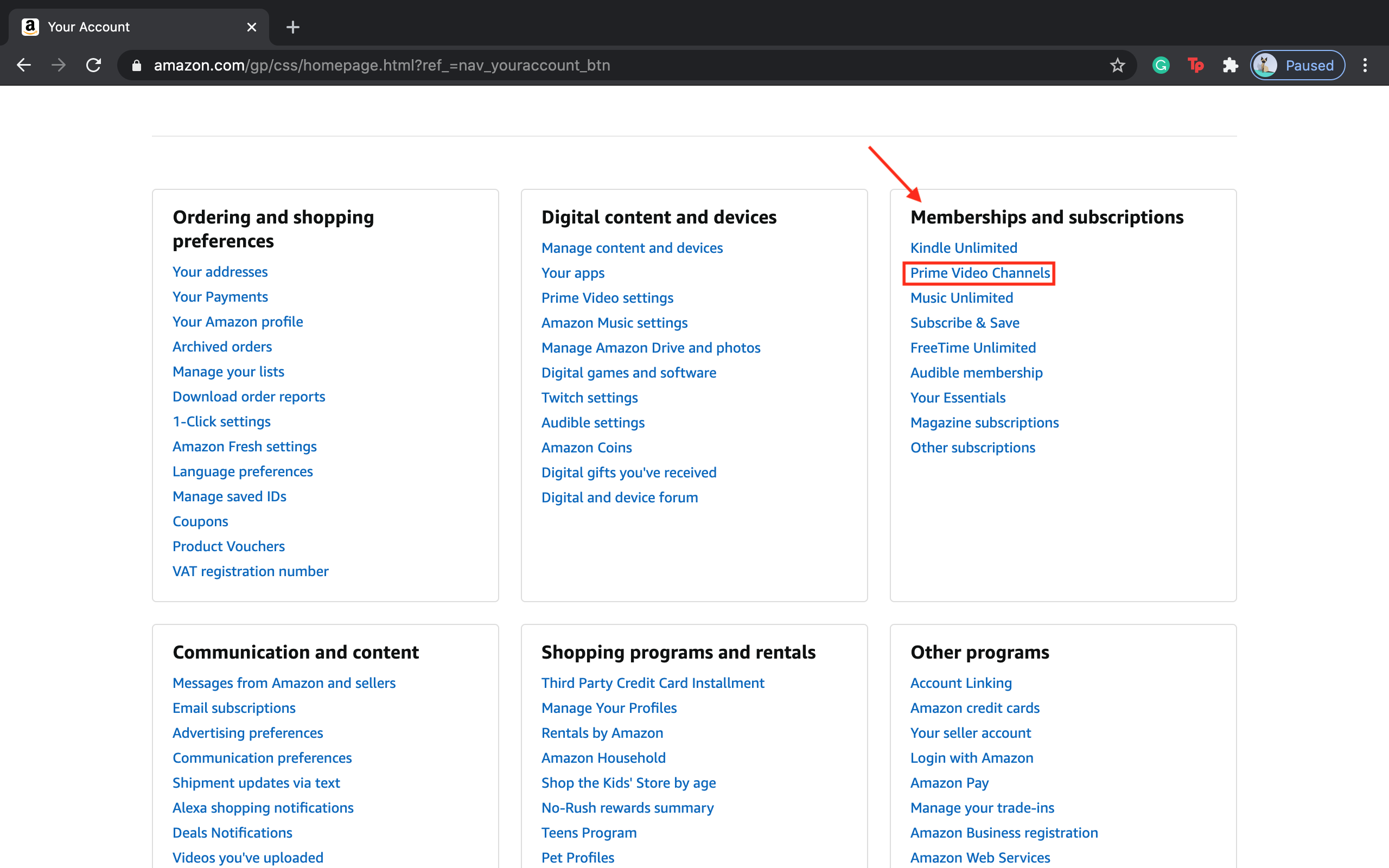Open Manage your lists
This screenshot has height=868, width=1389.
[x=228, y=372]
